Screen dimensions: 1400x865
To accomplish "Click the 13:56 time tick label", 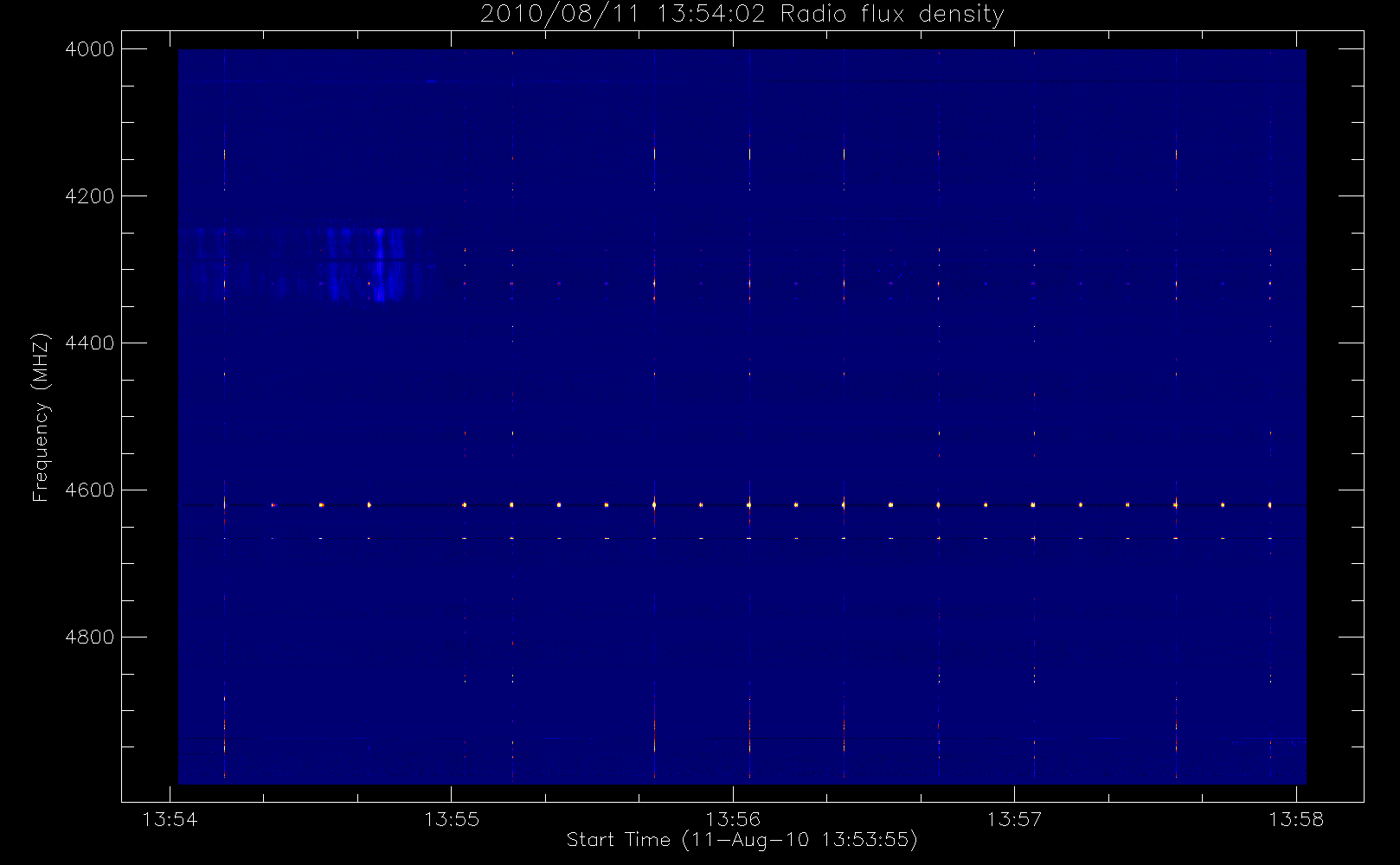I will [733, 819].
